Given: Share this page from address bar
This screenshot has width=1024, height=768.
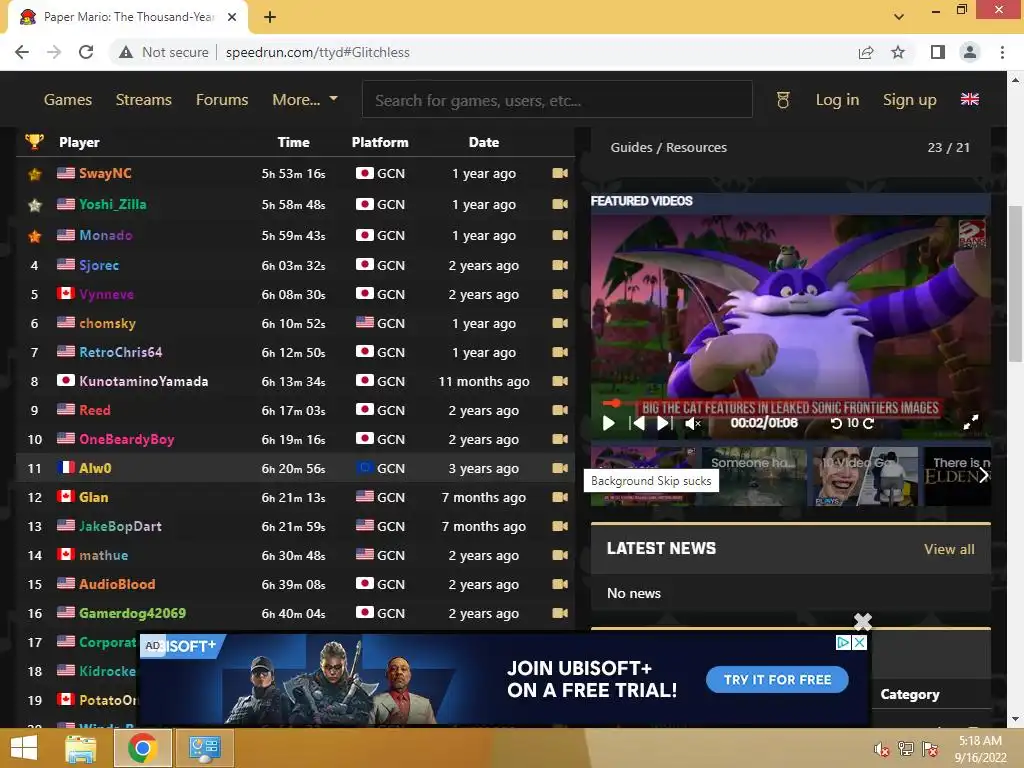Looking at the screenshot, I should (x=866, y=52).
